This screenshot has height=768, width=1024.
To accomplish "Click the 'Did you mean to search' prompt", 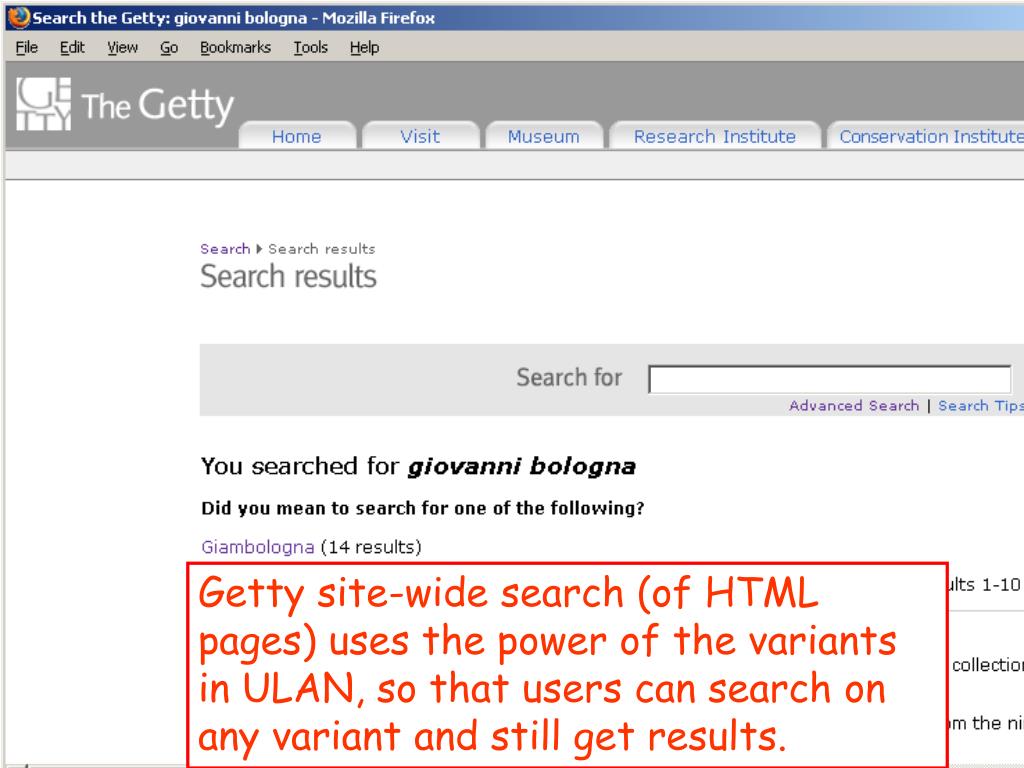I will pyautogui.click(x=423, y=508).
